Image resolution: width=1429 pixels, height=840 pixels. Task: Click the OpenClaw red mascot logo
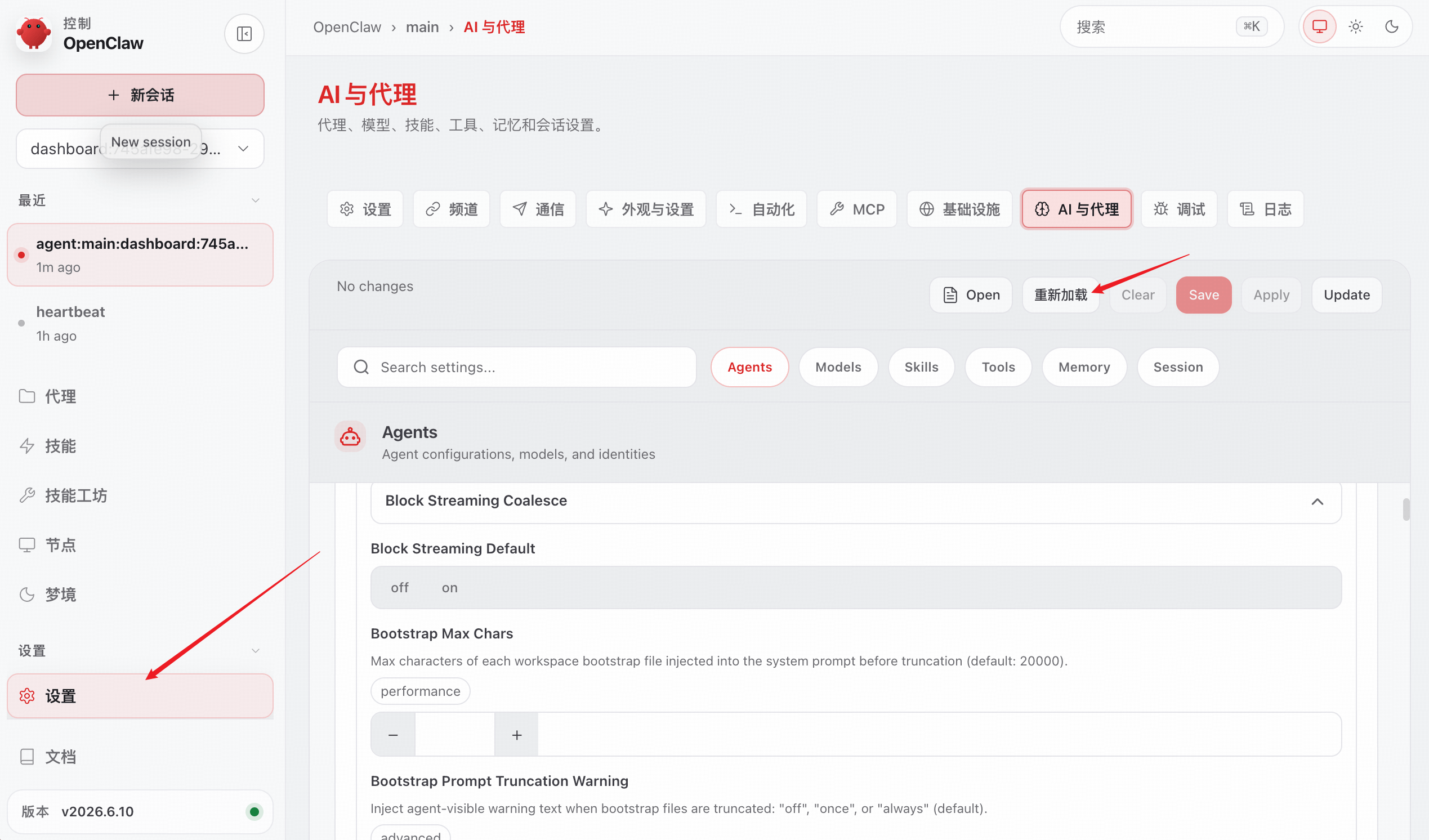[33, 33]
